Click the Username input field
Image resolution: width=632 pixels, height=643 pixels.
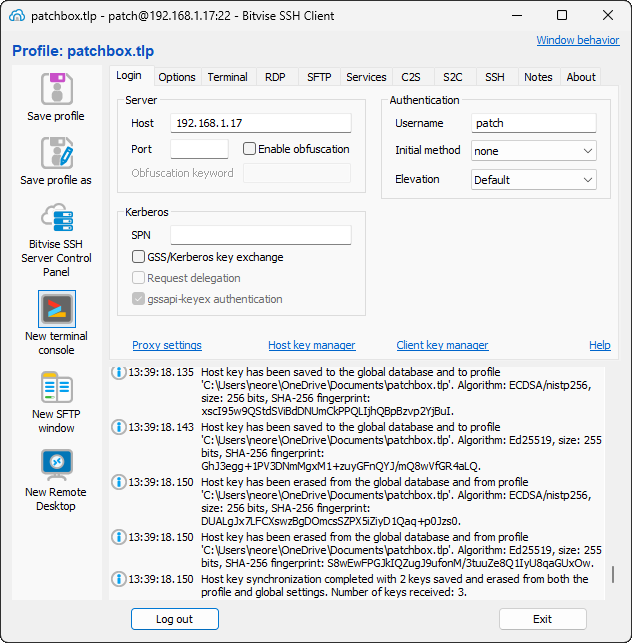(534, 123)
